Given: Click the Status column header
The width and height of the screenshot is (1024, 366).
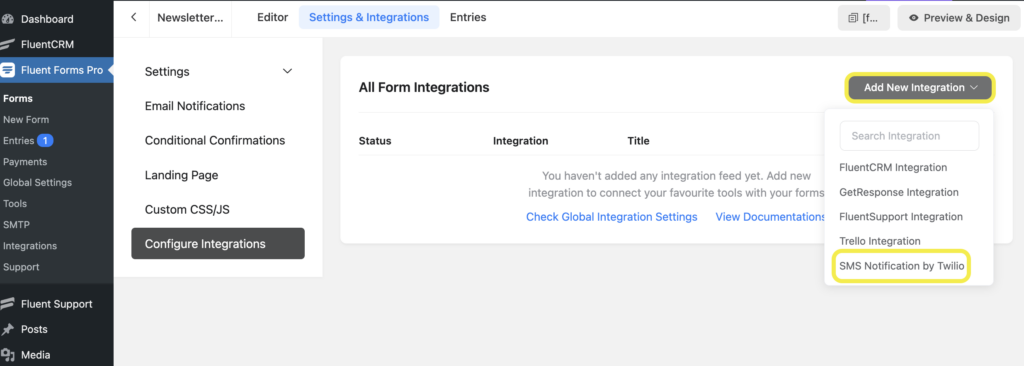Looking at the screenshot, I should pos(375,141).
